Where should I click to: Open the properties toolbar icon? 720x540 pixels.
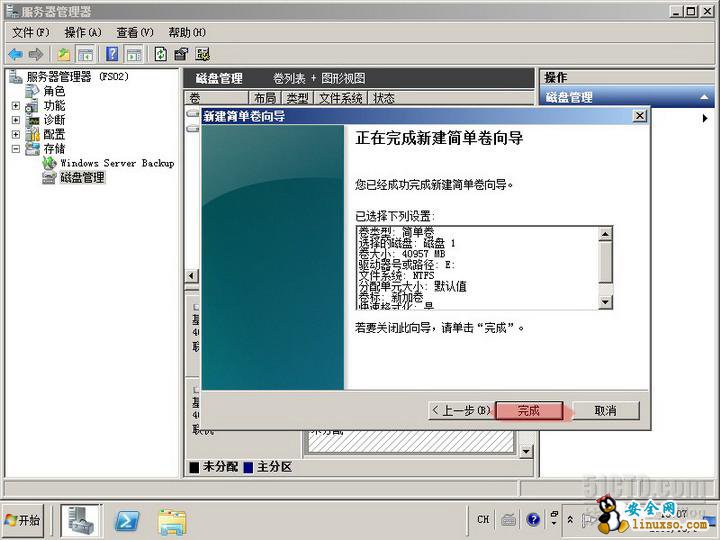click(x=181, y=54)
